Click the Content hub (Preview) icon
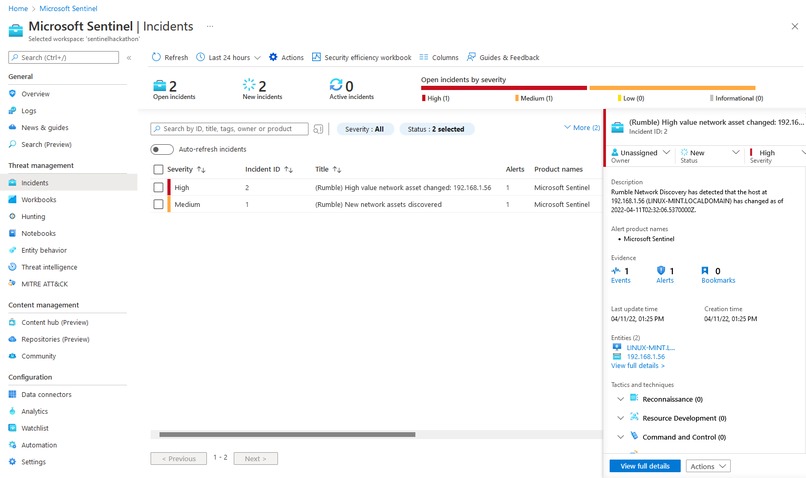Viewport: 806px width, 478px height. click(12, 322)
